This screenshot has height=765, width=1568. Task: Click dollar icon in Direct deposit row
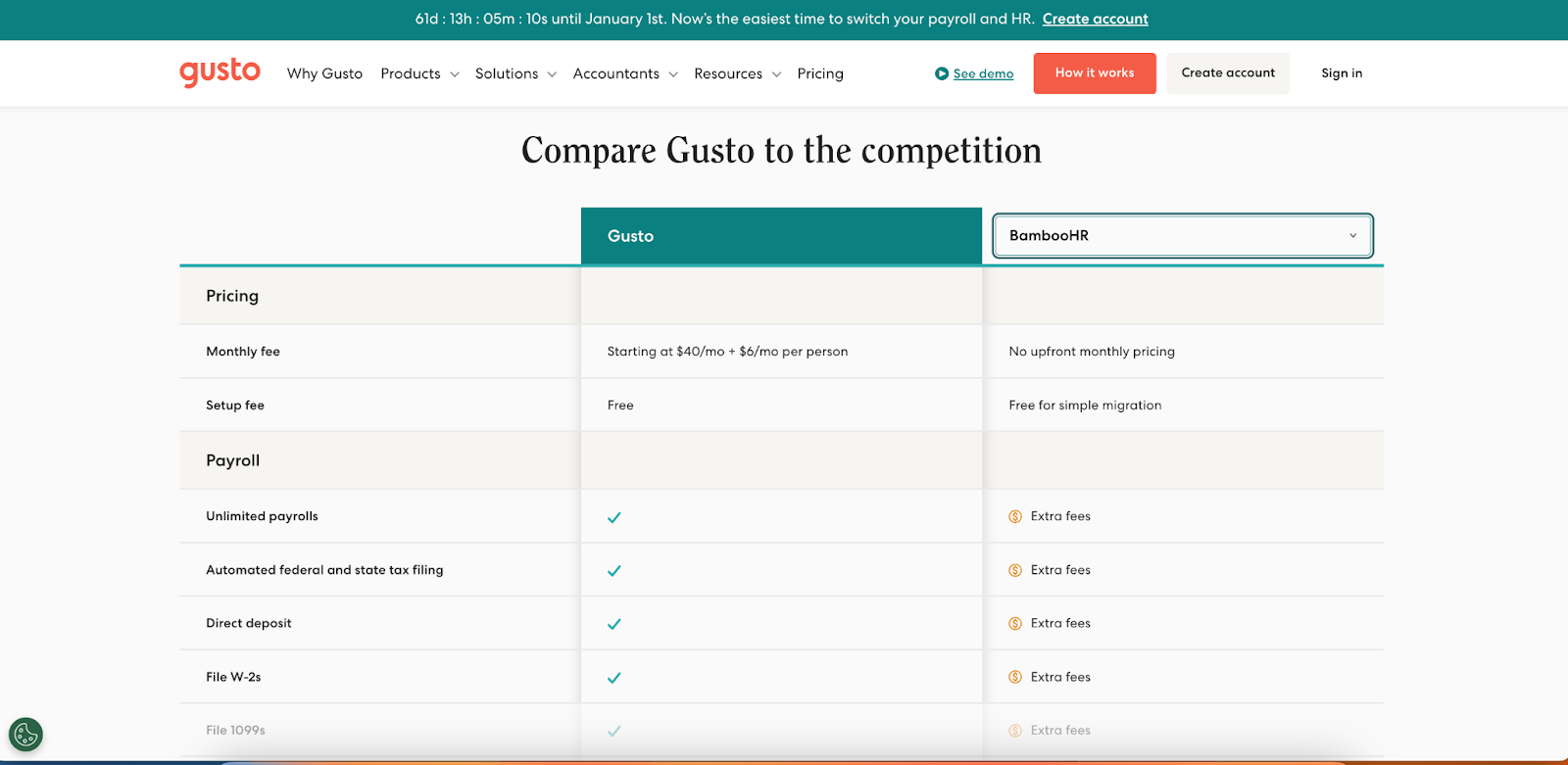[x=1015, y=623]
